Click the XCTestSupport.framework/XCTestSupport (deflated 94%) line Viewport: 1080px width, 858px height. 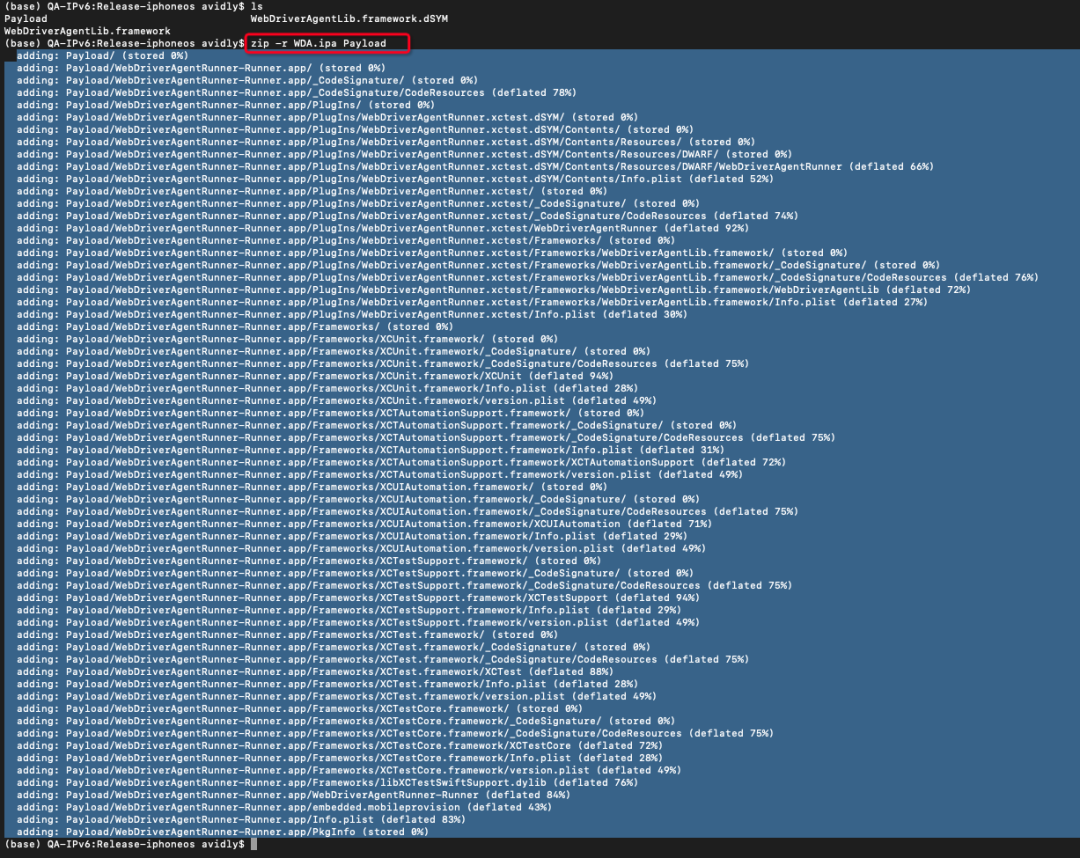358,598
